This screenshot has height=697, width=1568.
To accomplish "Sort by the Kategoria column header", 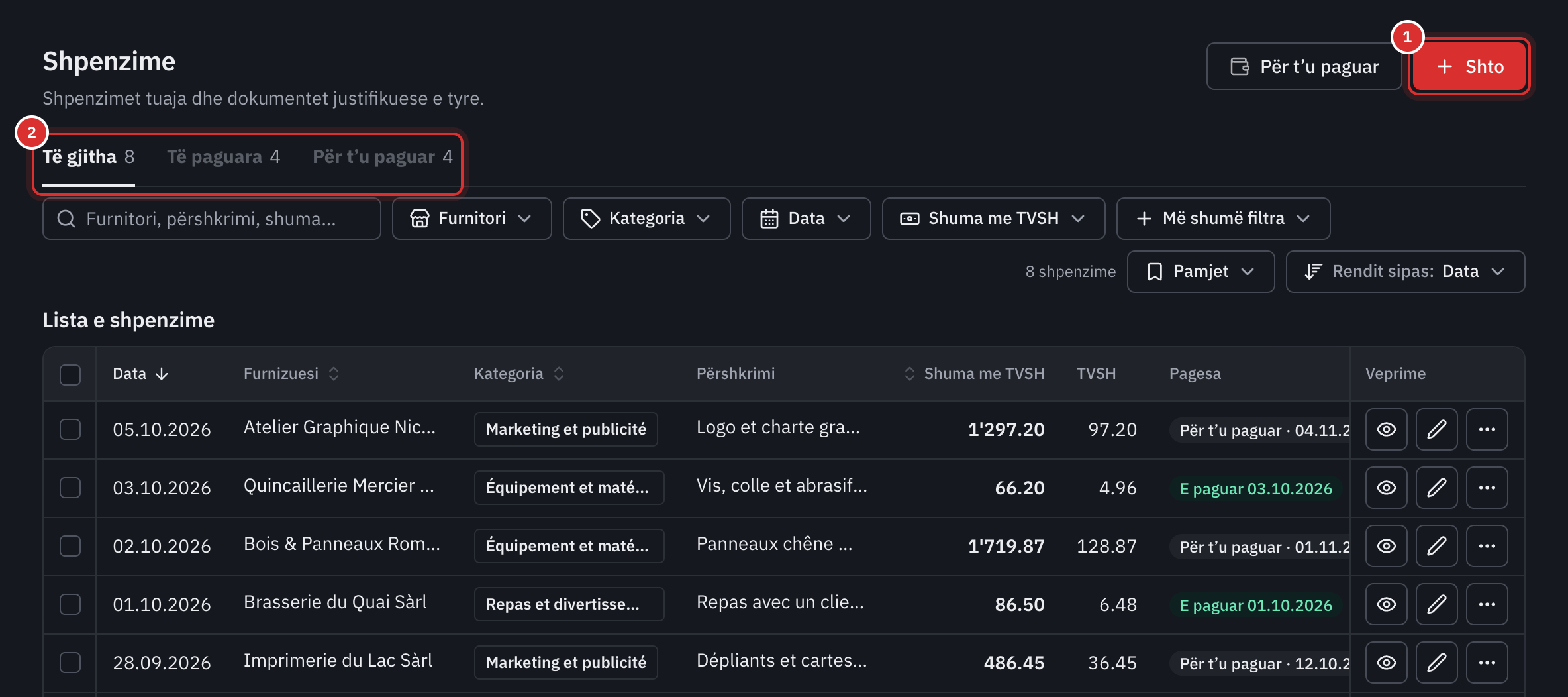I will tap(519, 374).
